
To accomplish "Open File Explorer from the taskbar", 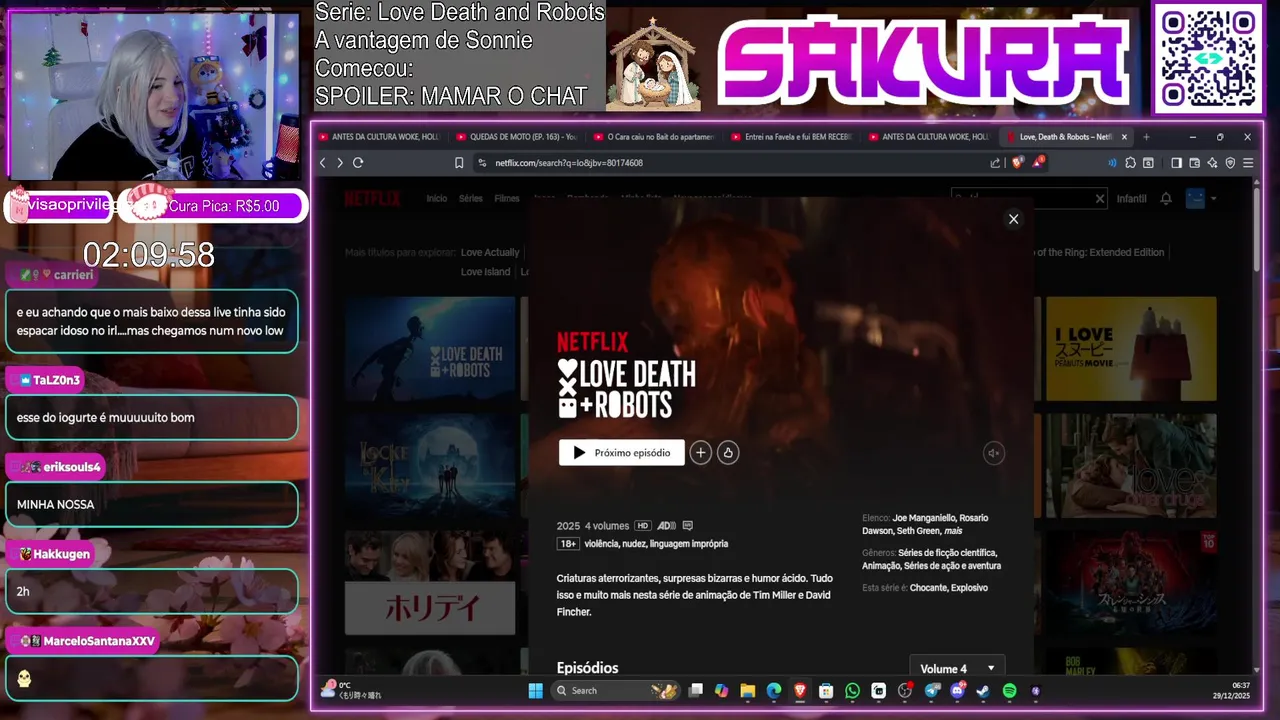I will (x=747, y=691).
